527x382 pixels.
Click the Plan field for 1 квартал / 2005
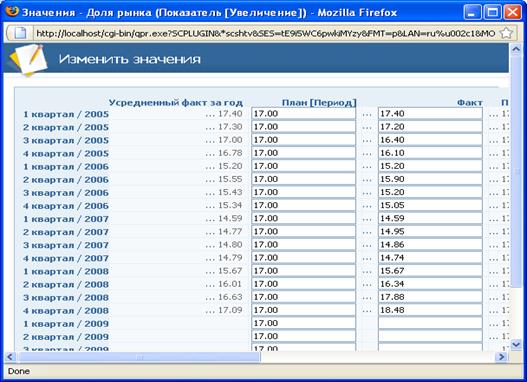[303, 114]
